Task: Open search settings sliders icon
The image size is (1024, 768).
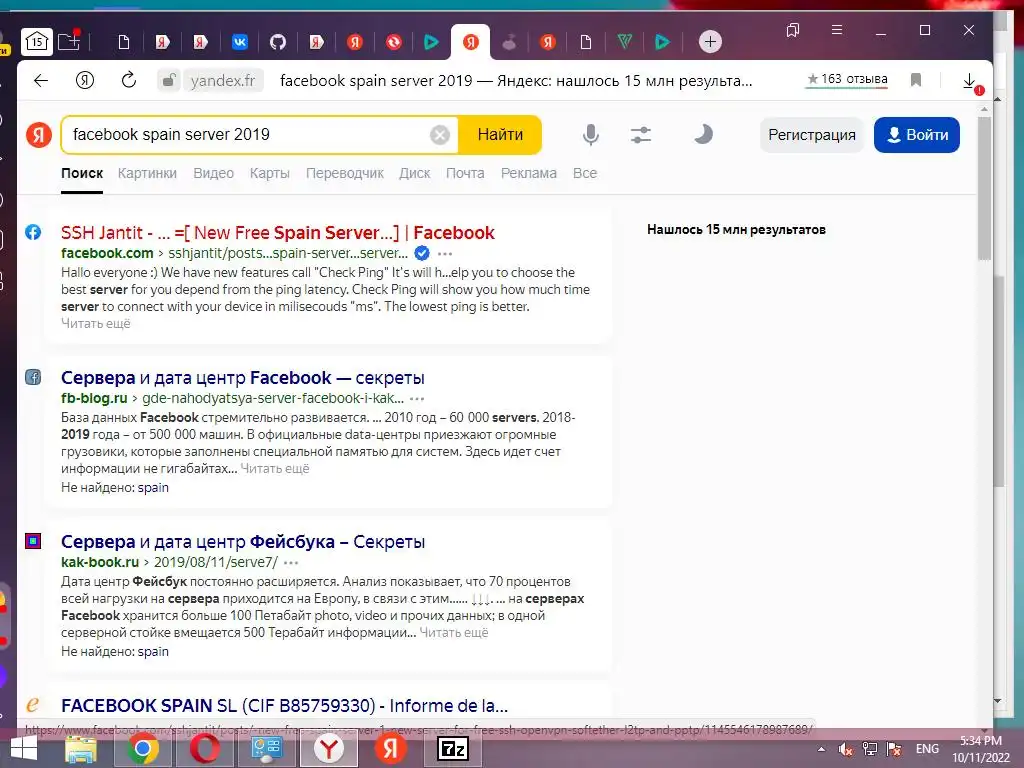Action: coord(641,135)
